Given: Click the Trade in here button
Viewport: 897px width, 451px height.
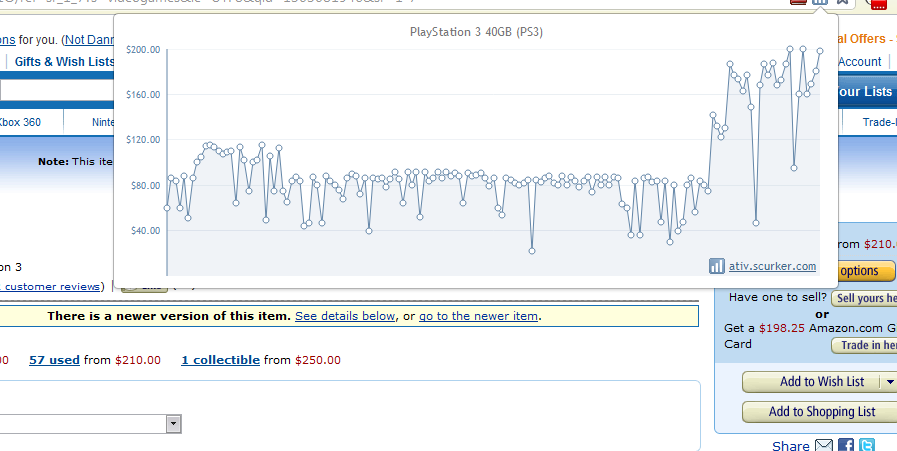Looking at the screenshot, I should point(864,345).
